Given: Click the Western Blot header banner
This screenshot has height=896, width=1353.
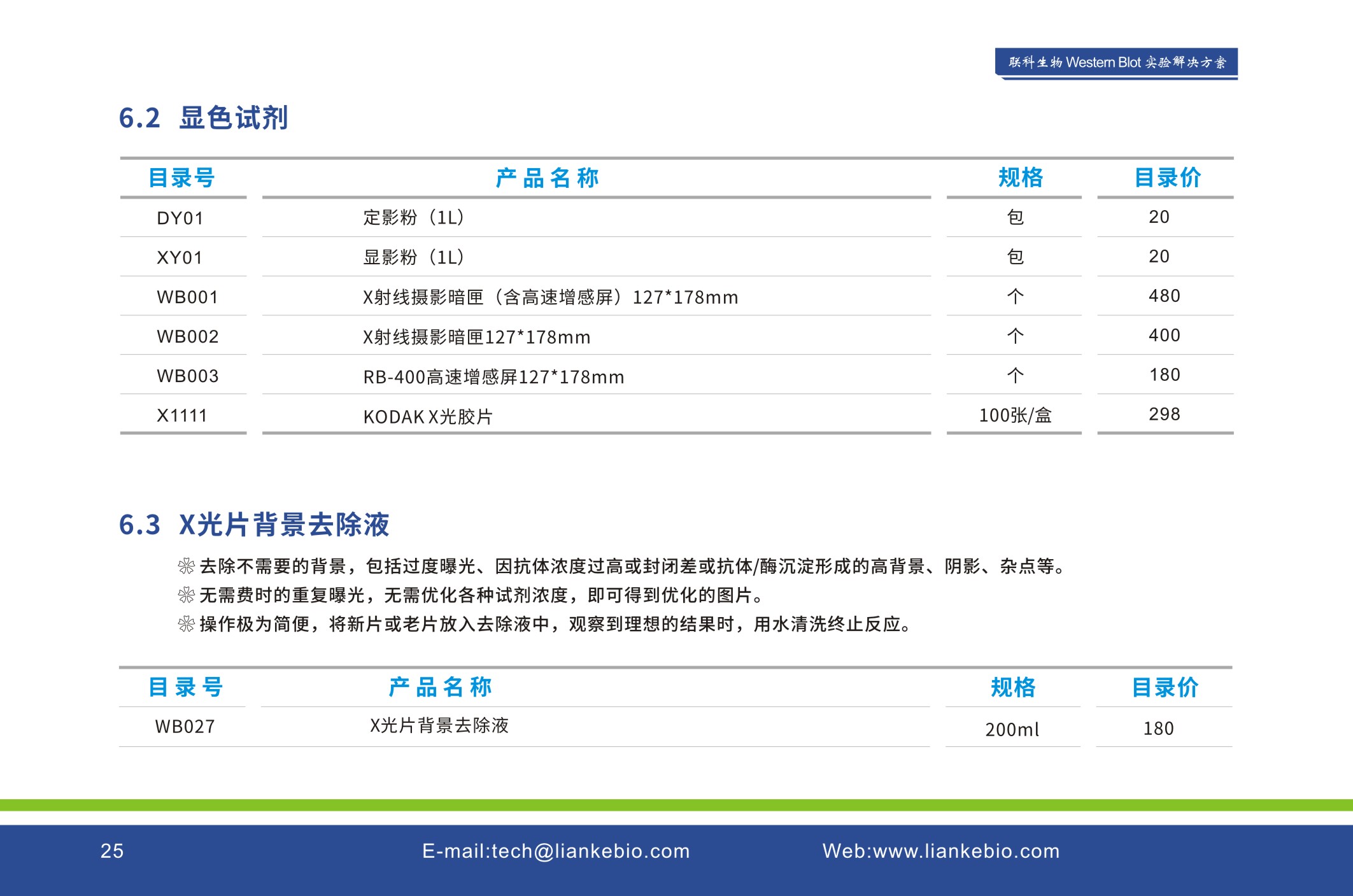Looking at the screenshot, I should [1116, 62].
